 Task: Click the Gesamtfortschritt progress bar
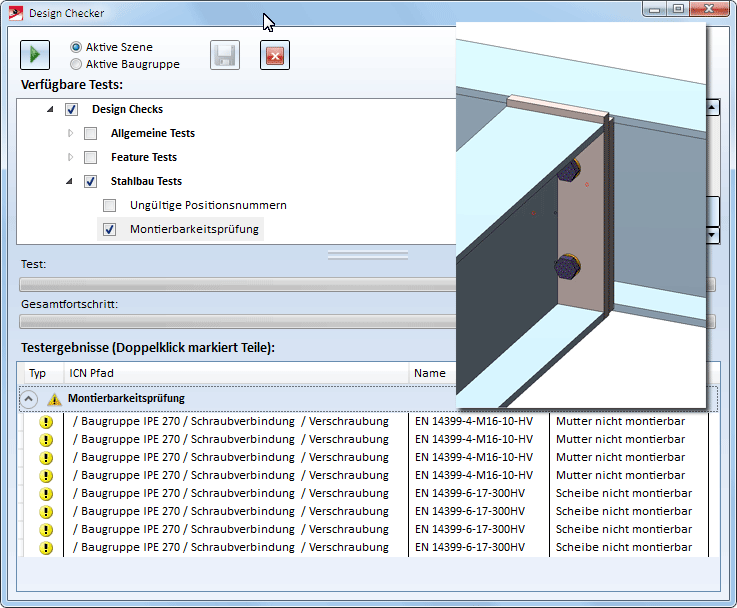click(x=237, y=322)
